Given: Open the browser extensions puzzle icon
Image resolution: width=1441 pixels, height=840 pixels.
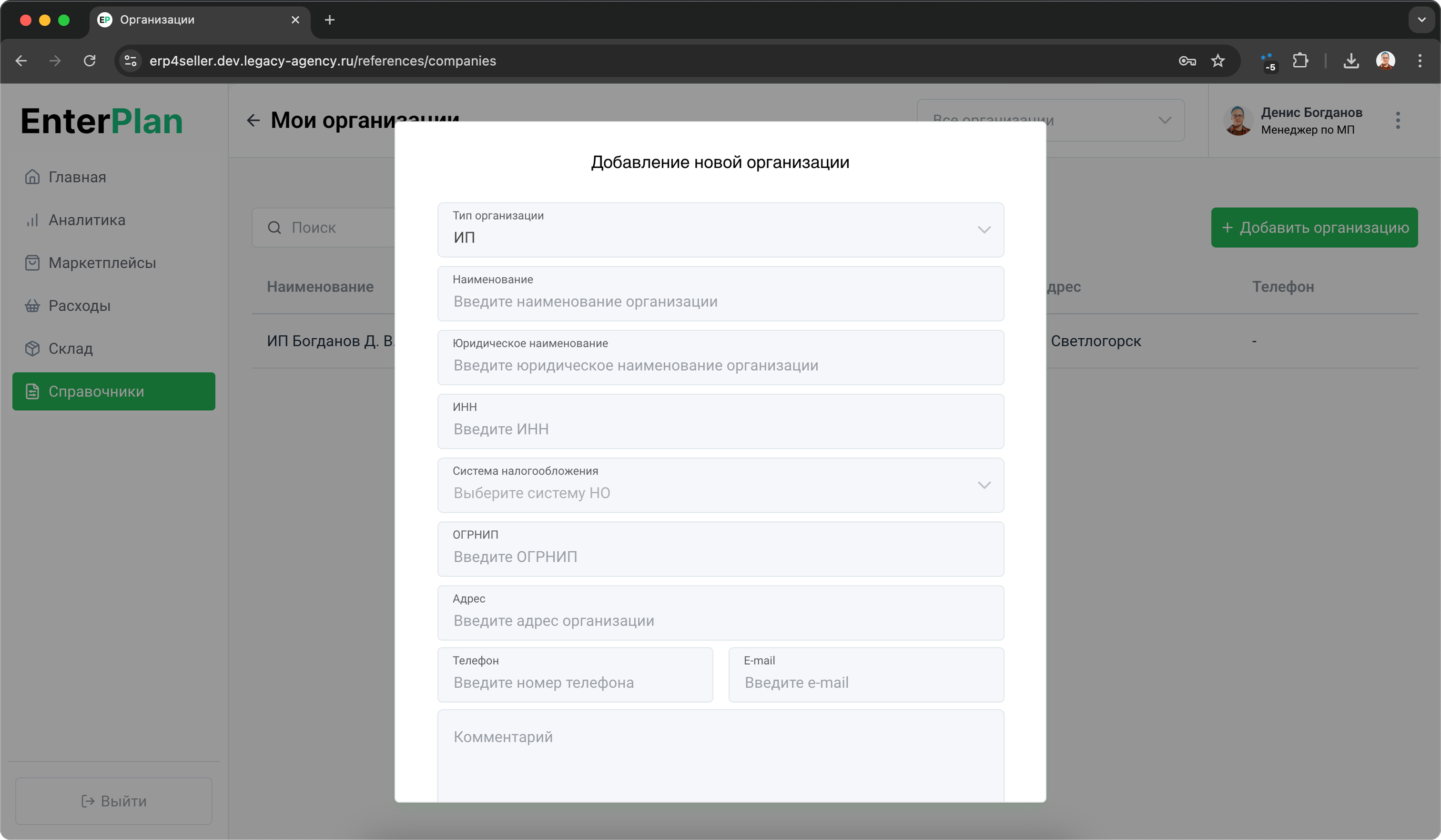Looking at the screenshot, I should (x=1300, y=61).
